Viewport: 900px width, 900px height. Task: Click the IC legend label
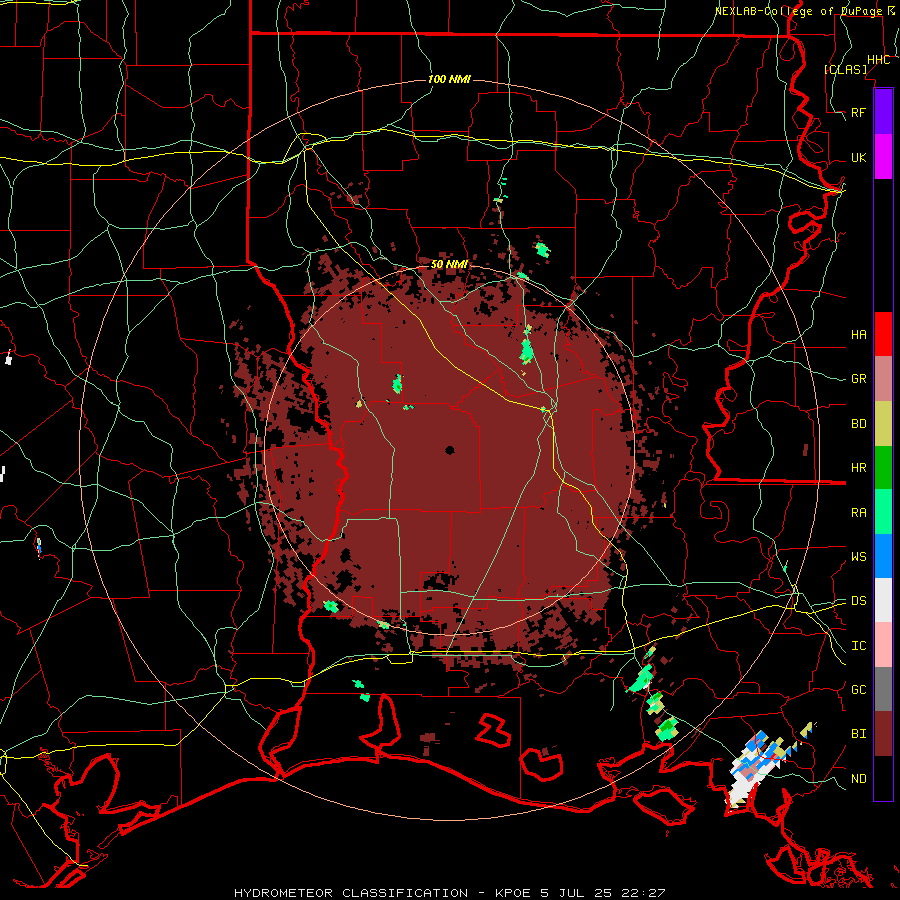[858, 646]
